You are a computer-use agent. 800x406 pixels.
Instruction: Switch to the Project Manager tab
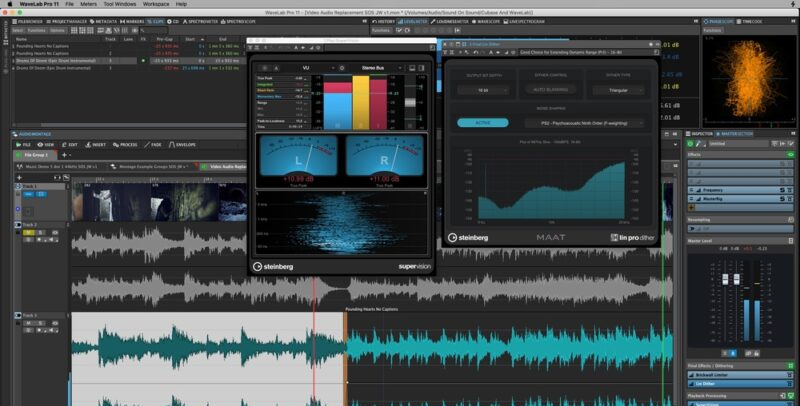pyautogui.click(x=66, y=21)
